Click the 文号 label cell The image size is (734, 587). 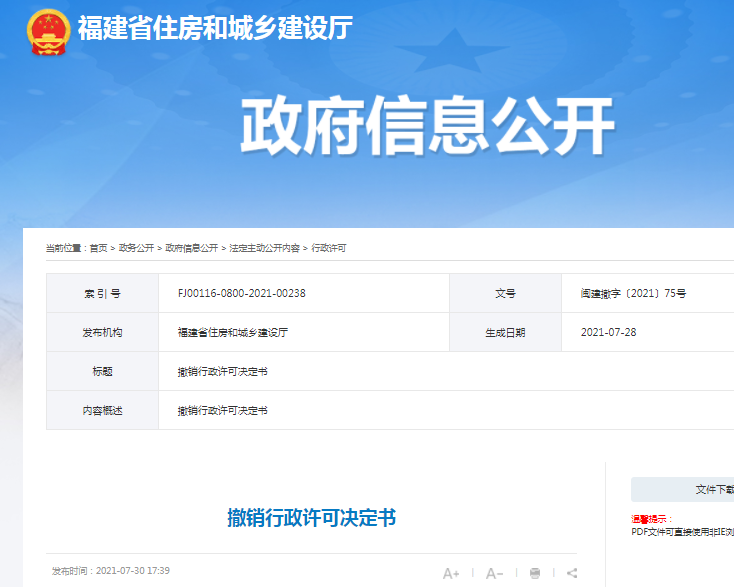coord(506,294)
